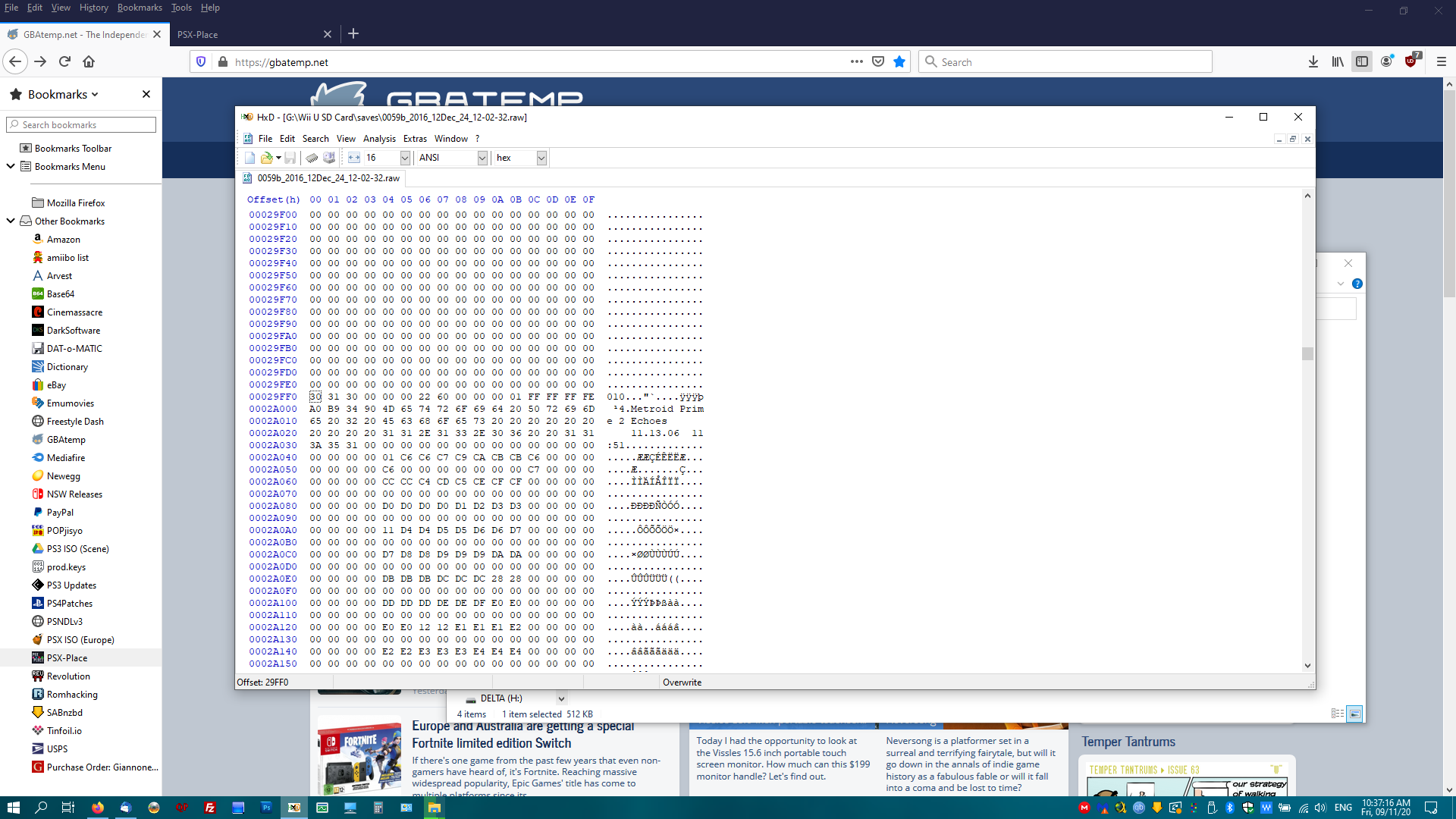
Task: Open the HxD Search menu
Action: coord(315,139)
